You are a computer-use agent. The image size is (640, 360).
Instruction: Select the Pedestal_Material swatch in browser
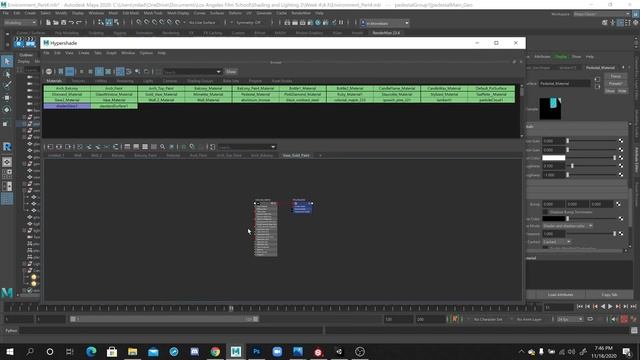coord(256,94)
